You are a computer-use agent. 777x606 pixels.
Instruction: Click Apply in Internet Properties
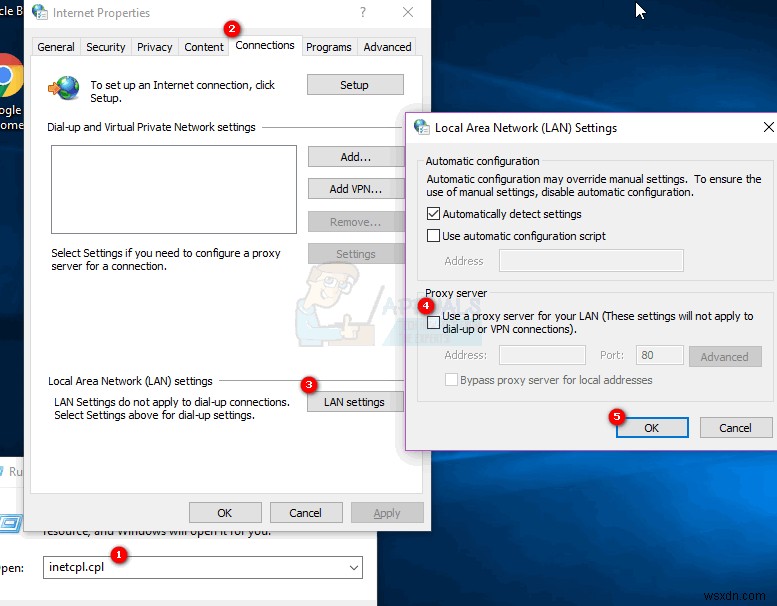coord(387,513)
